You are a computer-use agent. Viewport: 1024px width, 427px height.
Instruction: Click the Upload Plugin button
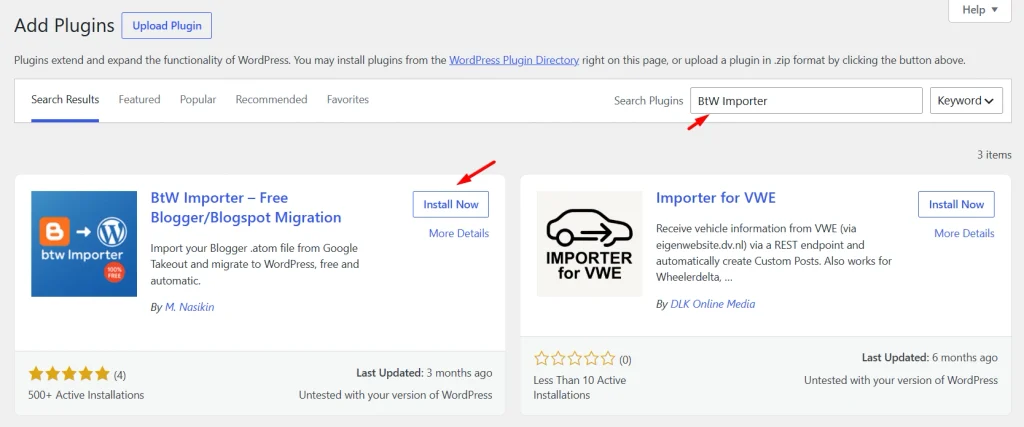pyautogui.click(x=167, y=26)
